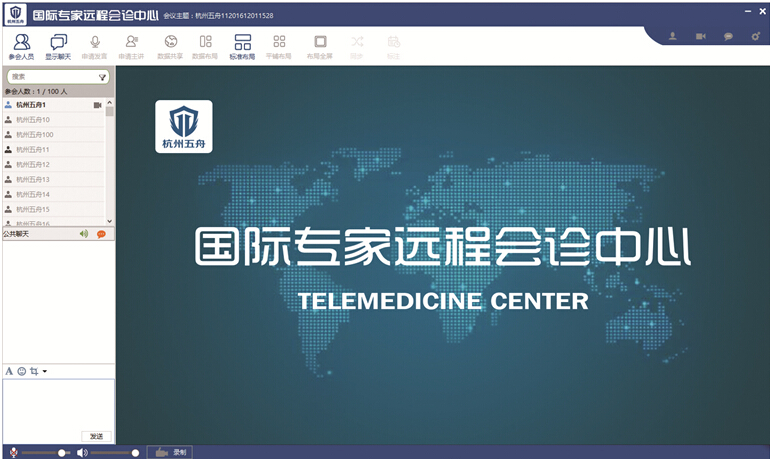Select the 标准布局 standard layout icon
This screenshot has width=770, height=459.
242,46
